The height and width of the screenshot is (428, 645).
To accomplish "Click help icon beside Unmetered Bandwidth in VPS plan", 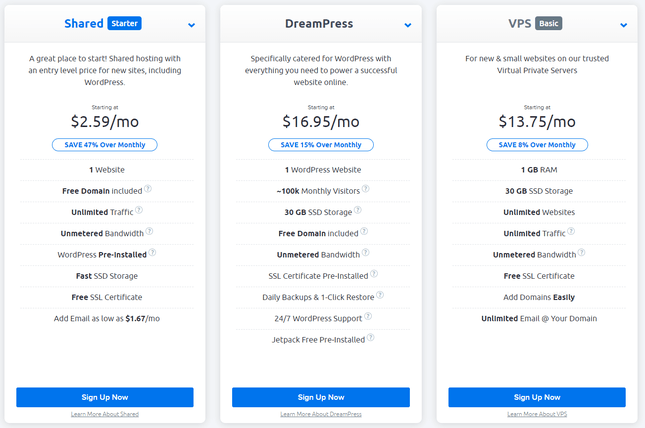I will point(581,252).
